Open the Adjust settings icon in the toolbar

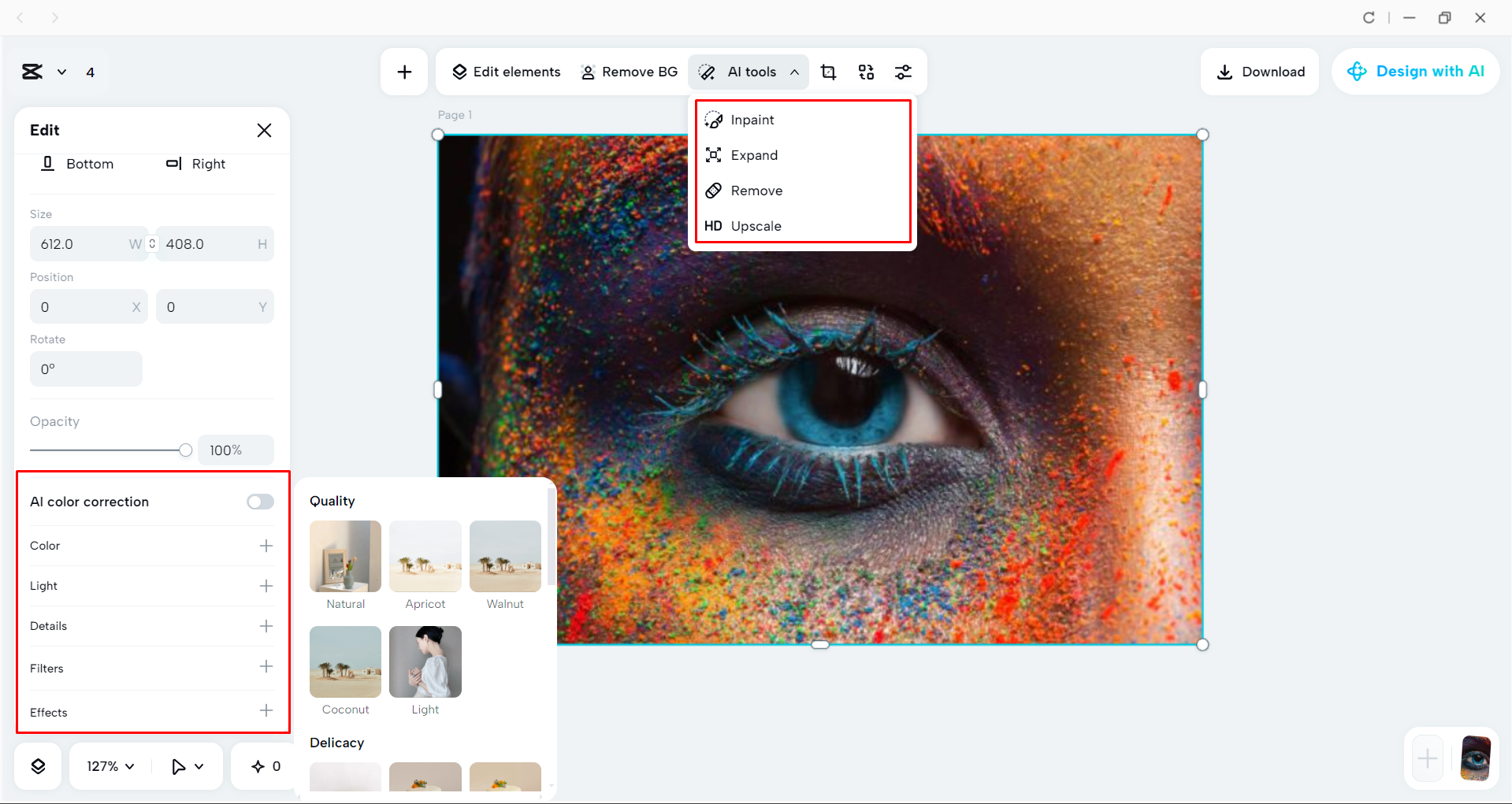click(903, 72)
